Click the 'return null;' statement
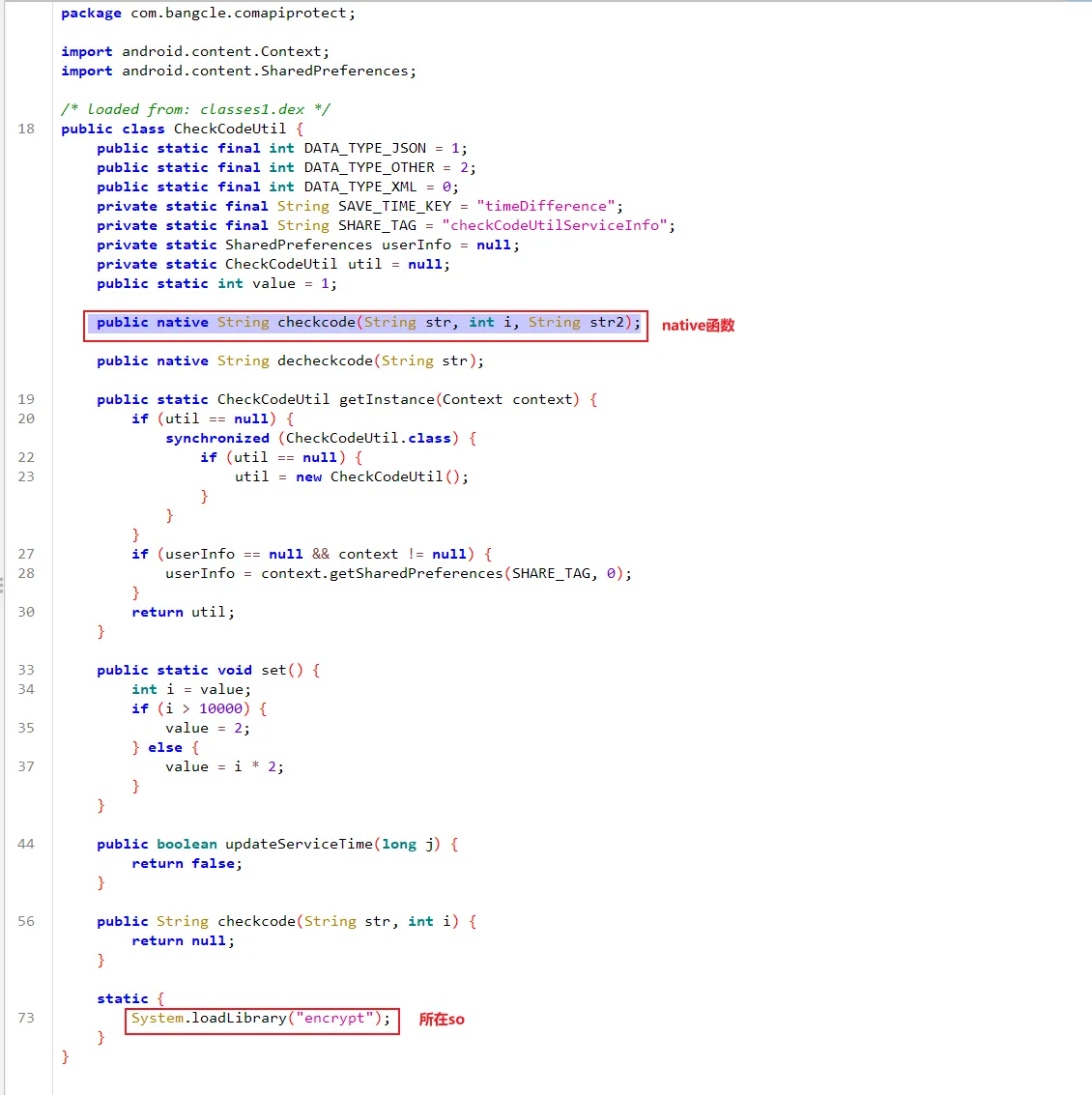This screenshot has width=1092, height=1095. (183, 941)
